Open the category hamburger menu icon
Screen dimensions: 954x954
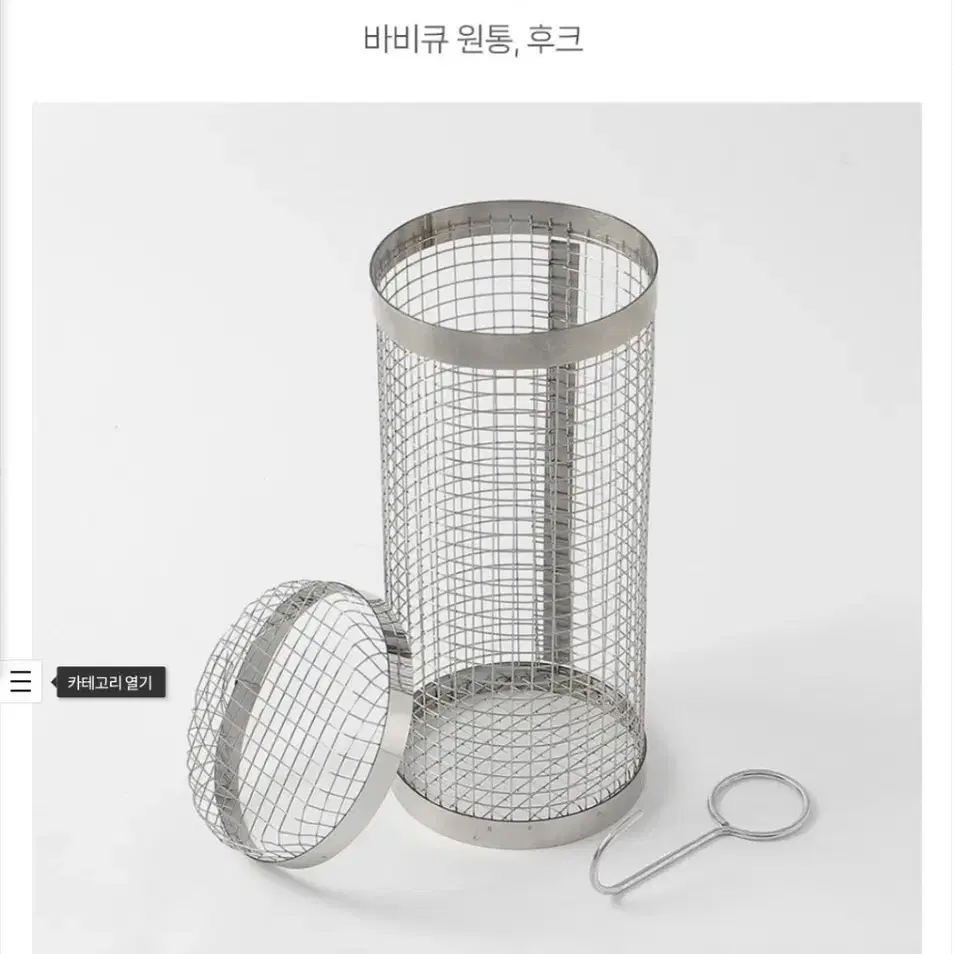coord(21,681)
